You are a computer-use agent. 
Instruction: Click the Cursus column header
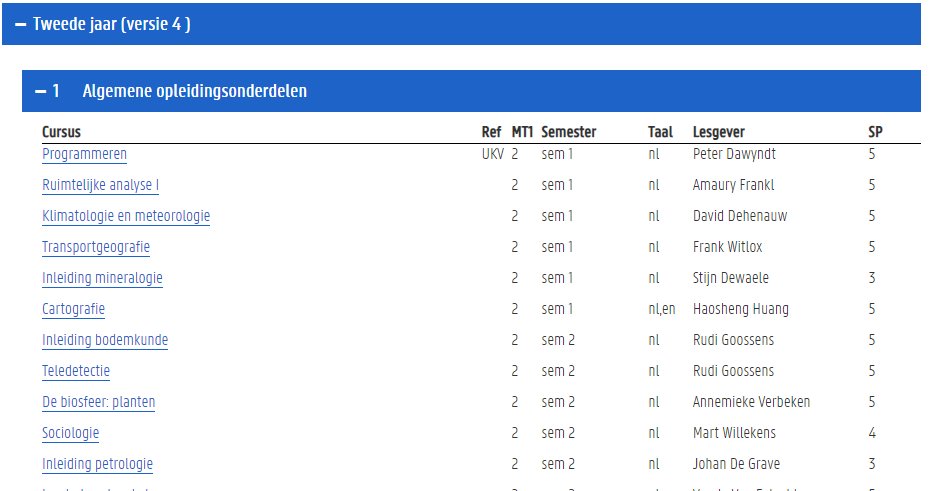61,132
